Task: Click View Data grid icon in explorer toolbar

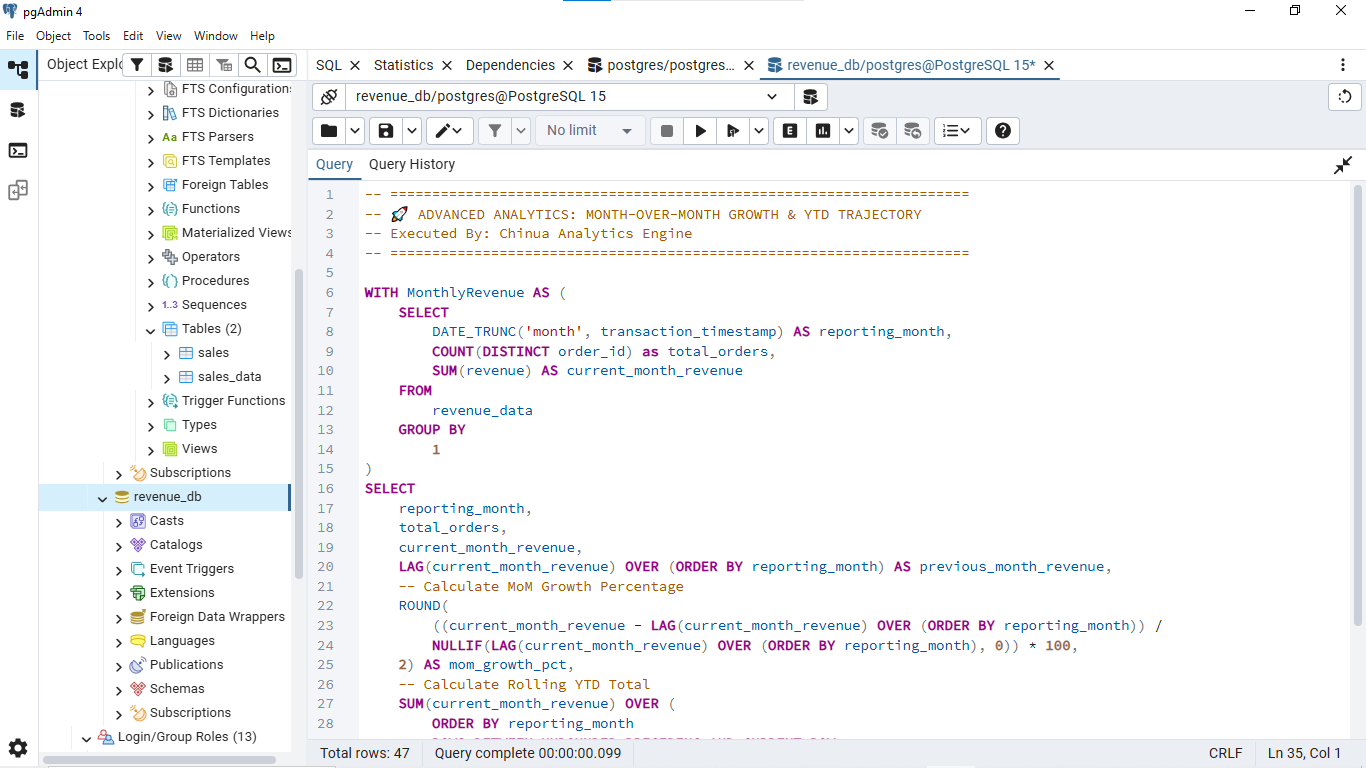Action: pos(195,65)
